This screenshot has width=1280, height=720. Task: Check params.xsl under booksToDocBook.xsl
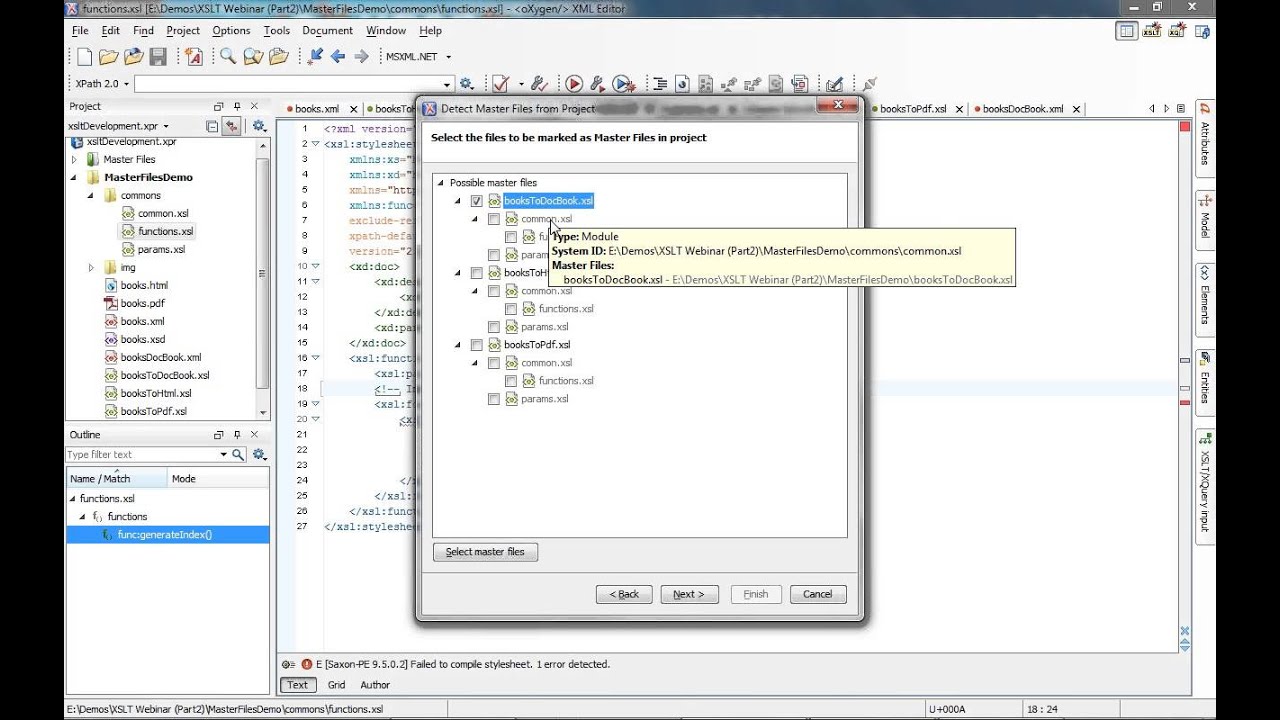(x=493, y=255)
